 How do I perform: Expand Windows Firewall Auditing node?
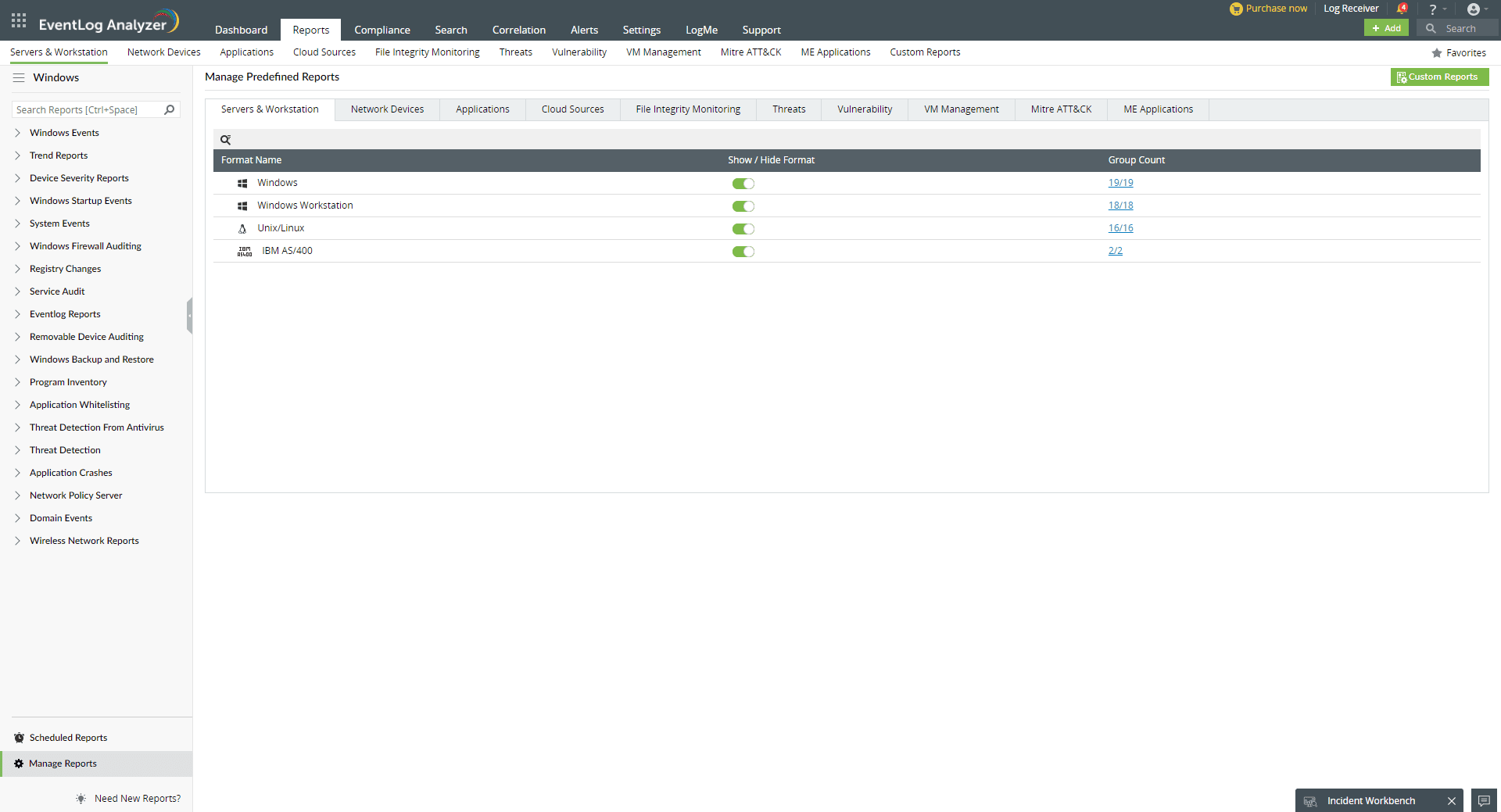pos(17,246)
